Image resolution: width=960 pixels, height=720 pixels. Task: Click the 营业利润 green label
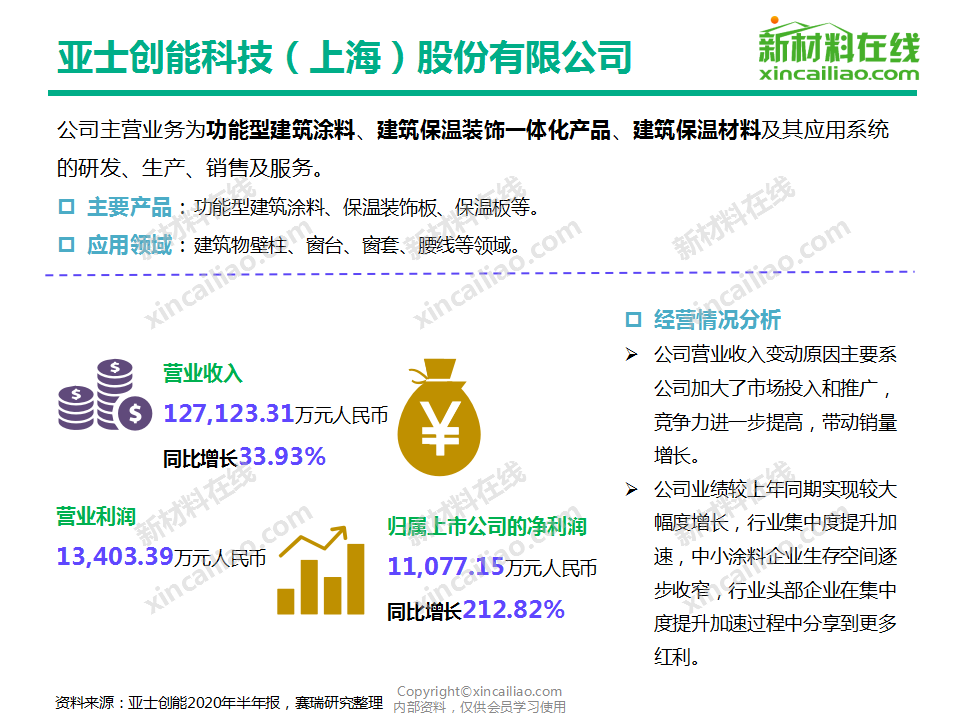point(96,516)
